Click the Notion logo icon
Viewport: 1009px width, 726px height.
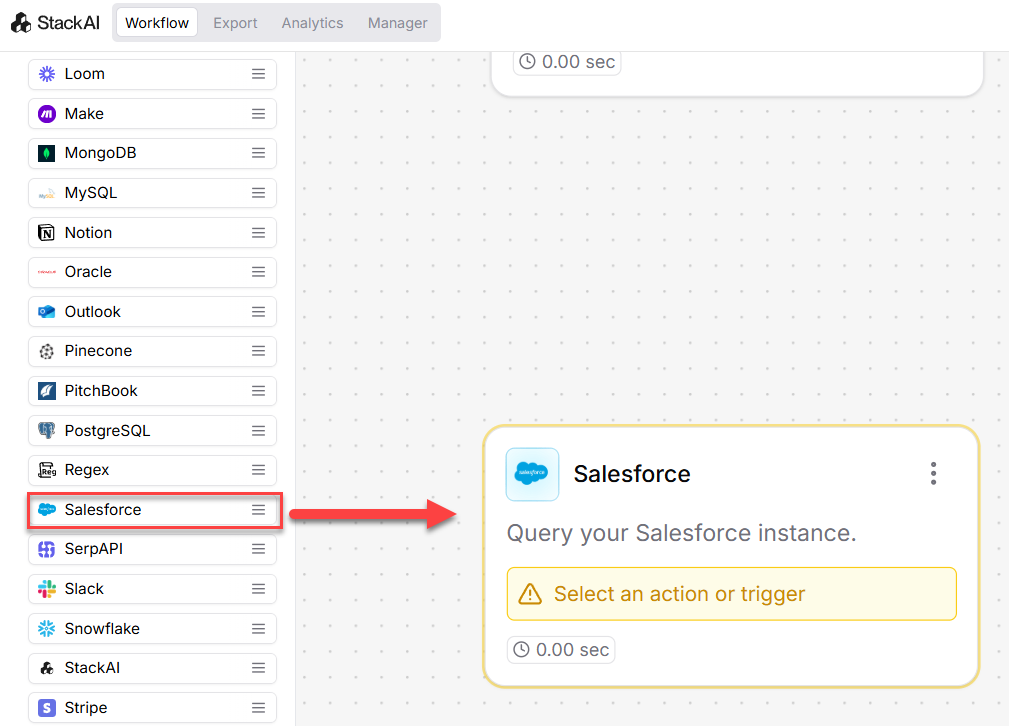click(46, 233)
